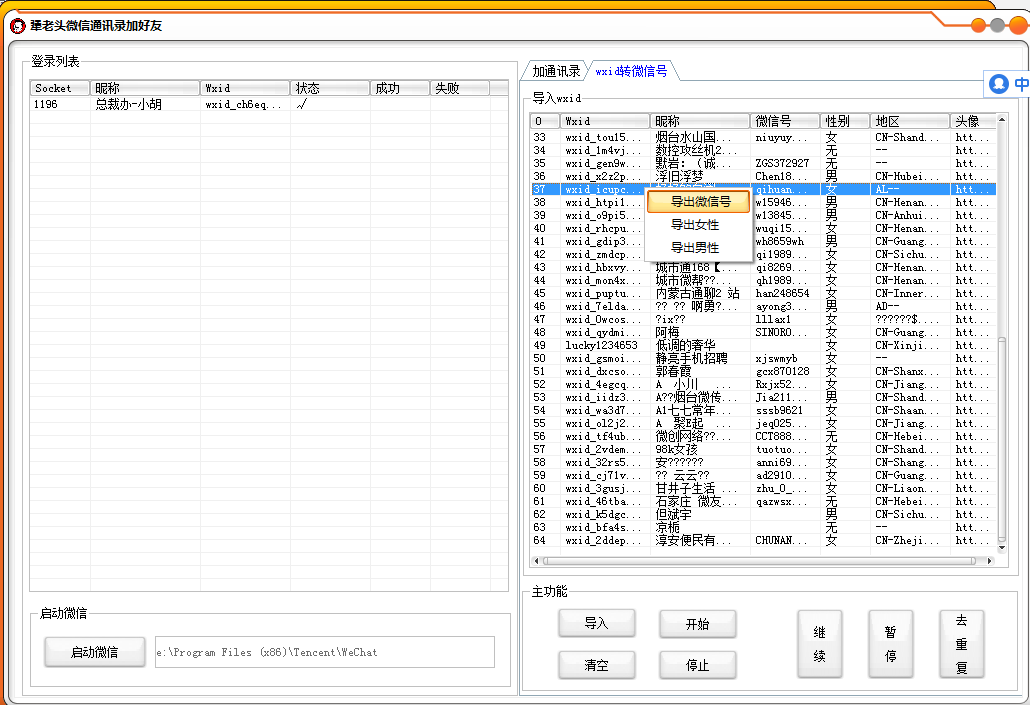
Task: Click the 开始 start control
Action: point(697,623)
